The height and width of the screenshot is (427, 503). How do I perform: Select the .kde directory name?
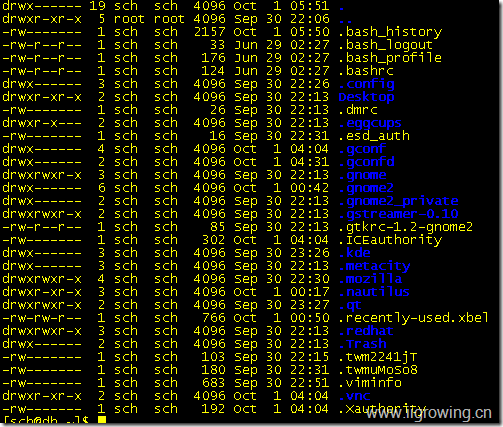[x=354, y=253]
